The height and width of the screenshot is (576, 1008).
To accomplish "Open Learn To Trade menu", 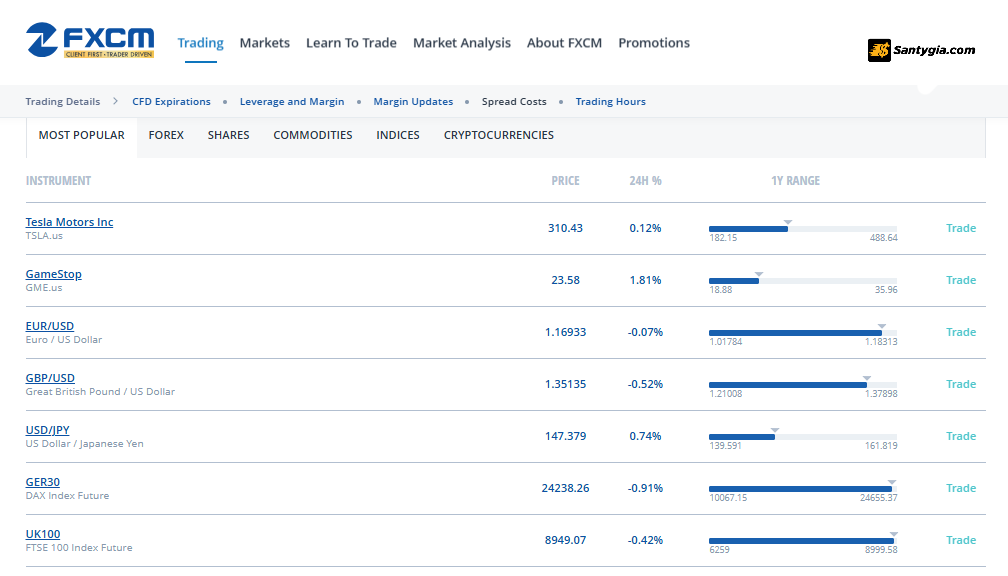I will pyautogui.click(x=351, y=43).
